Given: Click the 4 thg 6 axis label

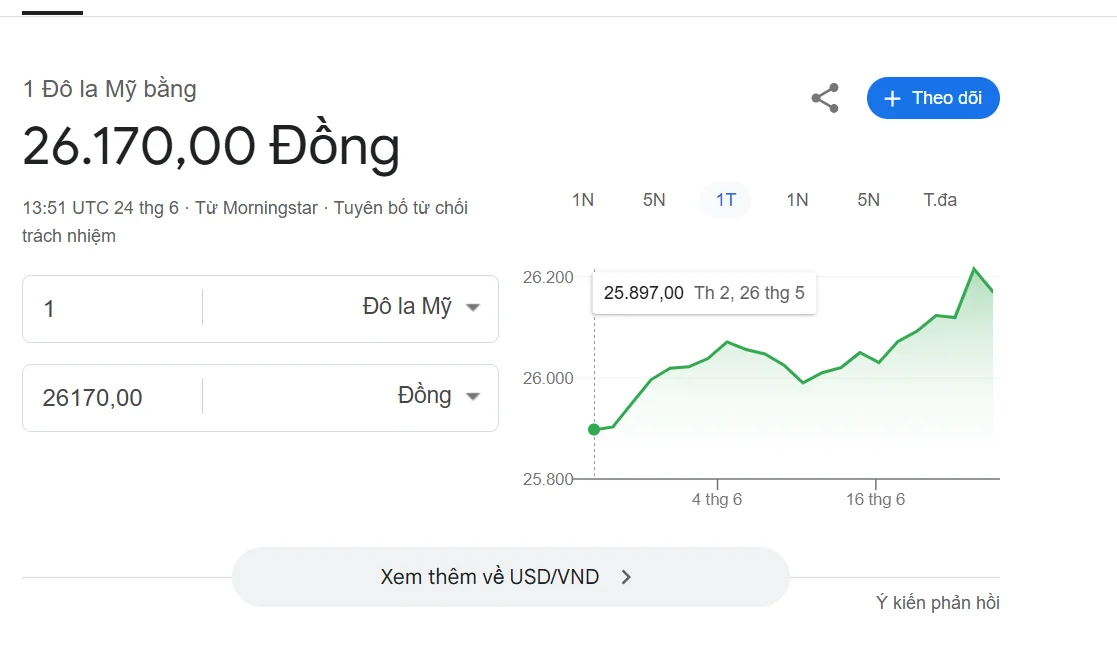Looking at the screenshot, I should point(717,499).
